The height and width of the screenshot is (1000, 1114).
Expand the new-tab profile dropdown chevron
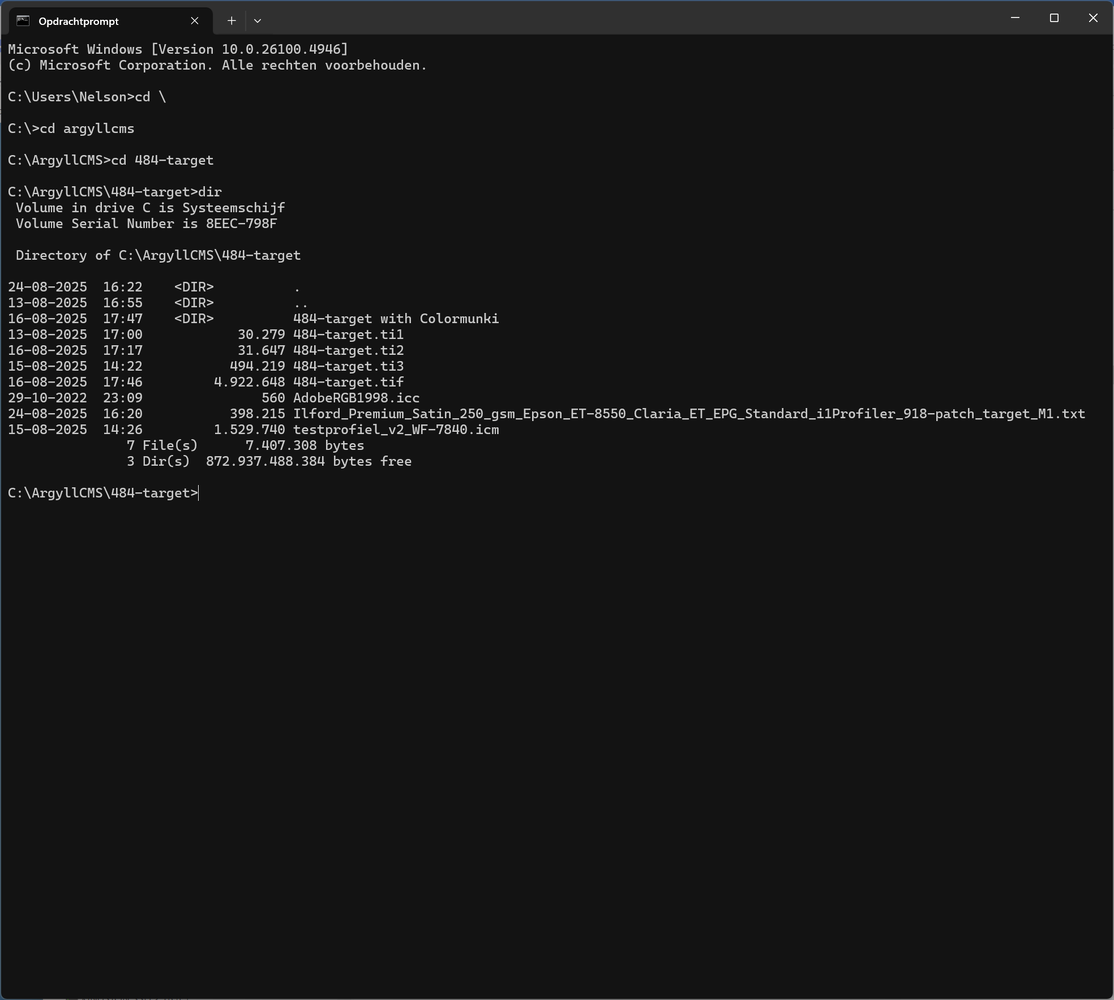(x=257, y=20)
